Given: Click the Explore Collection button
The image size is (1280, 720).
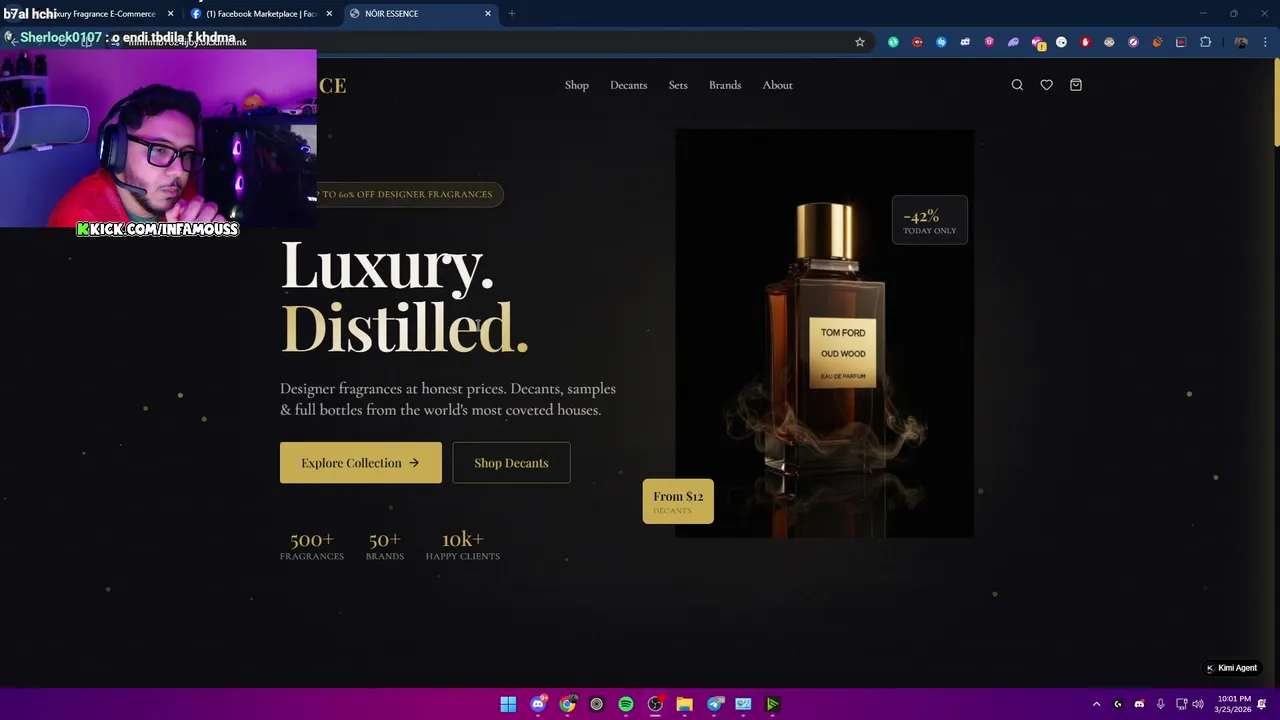Looking at the screenshot, I should [360, 463].
